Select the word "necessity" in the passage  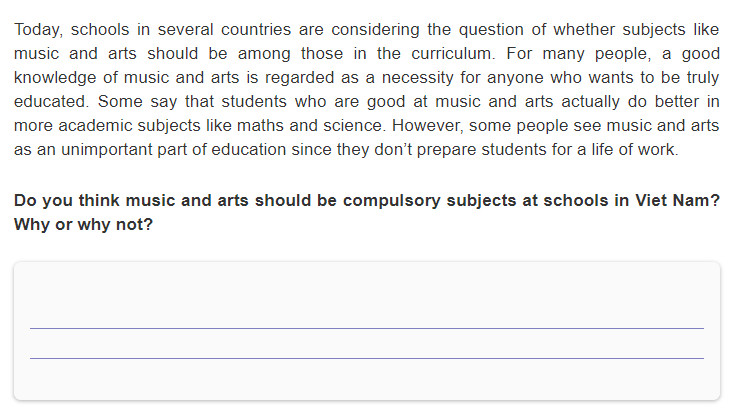[417, 78]
